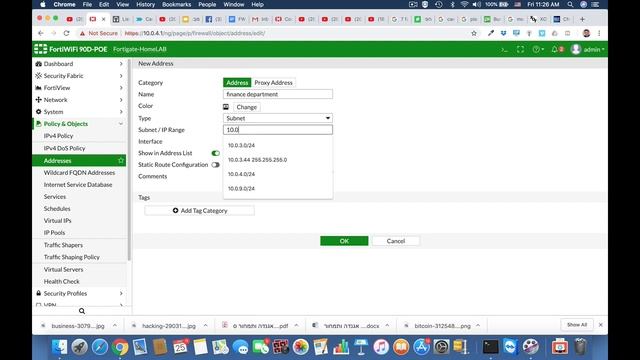
Task: Open Trash icon in dock
Action: click(580, 347)
